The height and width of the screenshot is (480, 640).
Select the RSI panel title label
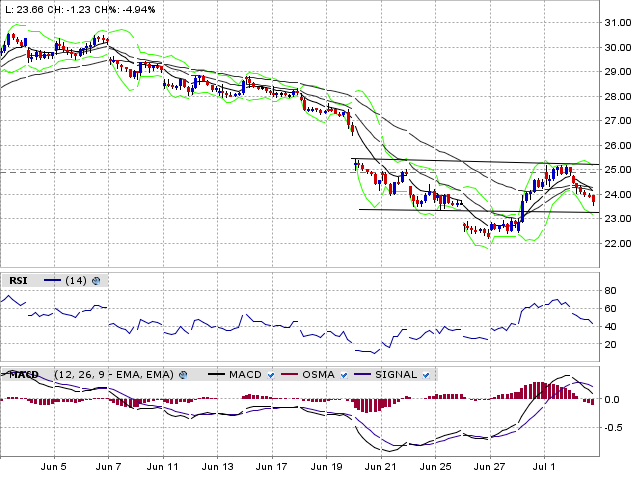[x=17, y=281]
